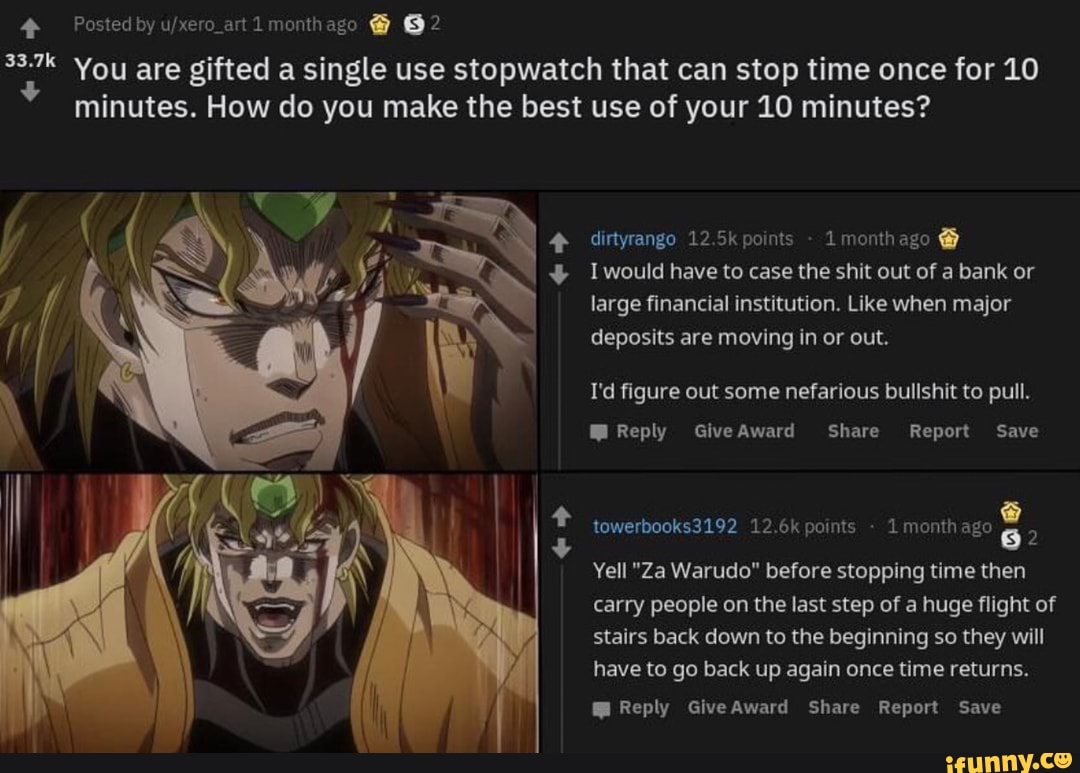The image size is (1080, 773).
Task: Downvote the stopwatch post
Action: coord(30,91)
